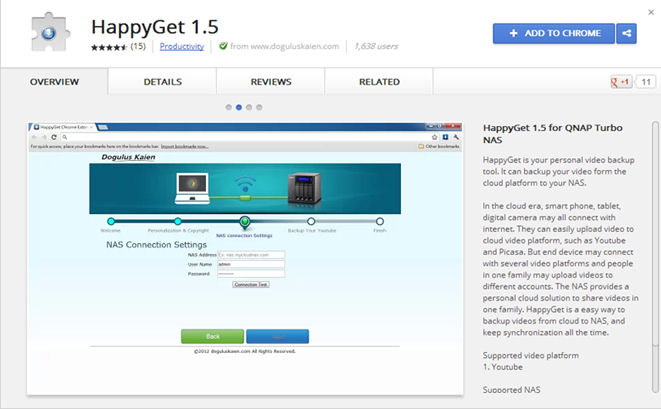The width and height of the screenshot is (661, 409).
Task: Open the Related tab
Action: pos(379,82)
